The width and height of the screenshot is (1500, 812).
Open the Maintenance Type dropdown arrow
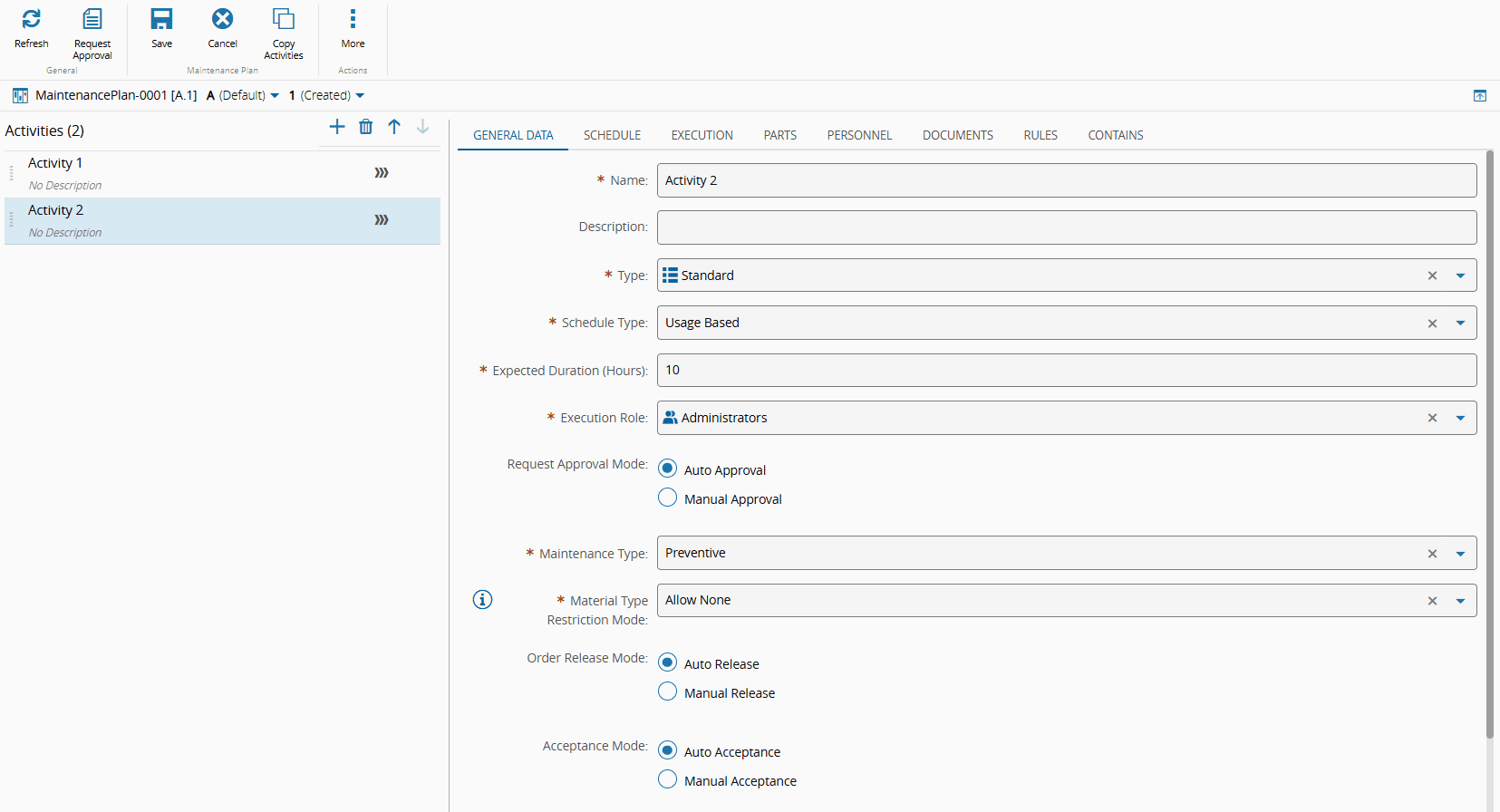click(x=1460, y=554)
